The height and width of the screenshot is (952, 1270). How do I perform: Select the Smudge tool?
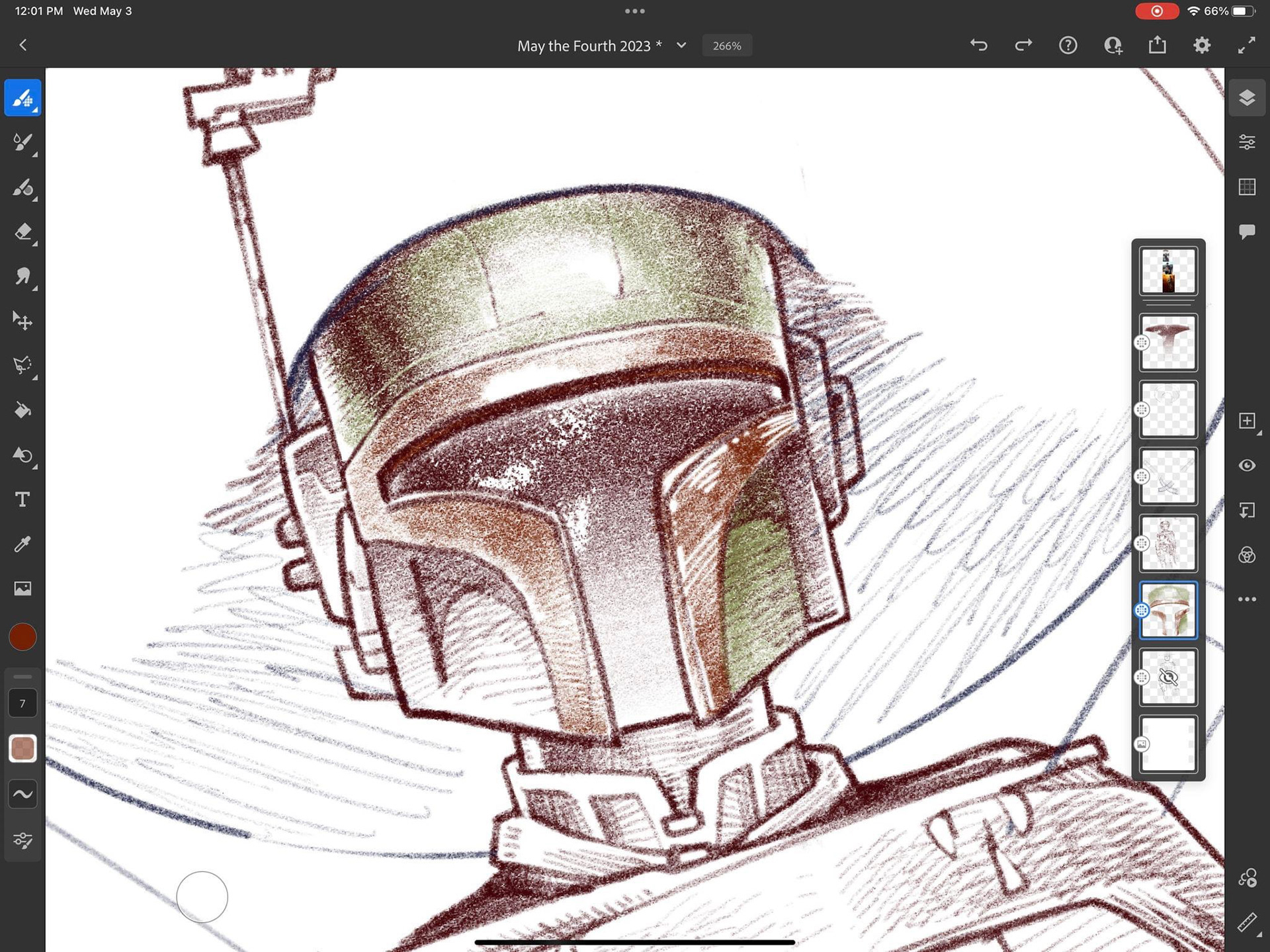pyautogui.click(x=22, y=277)
